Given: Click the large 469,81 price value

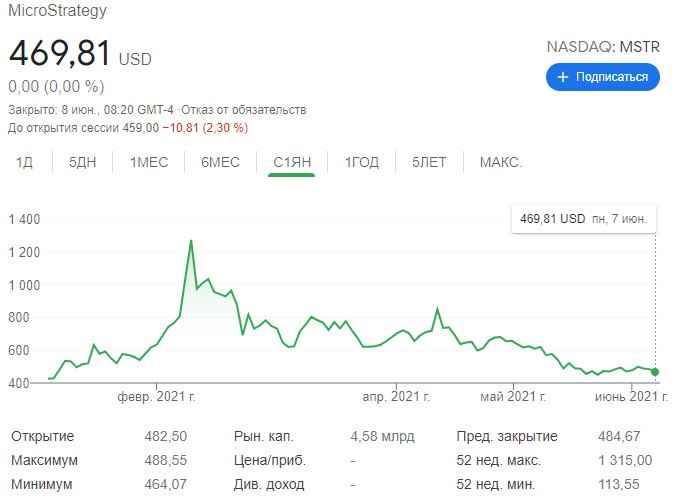Looking at the screenshot, I should point(60,53).
